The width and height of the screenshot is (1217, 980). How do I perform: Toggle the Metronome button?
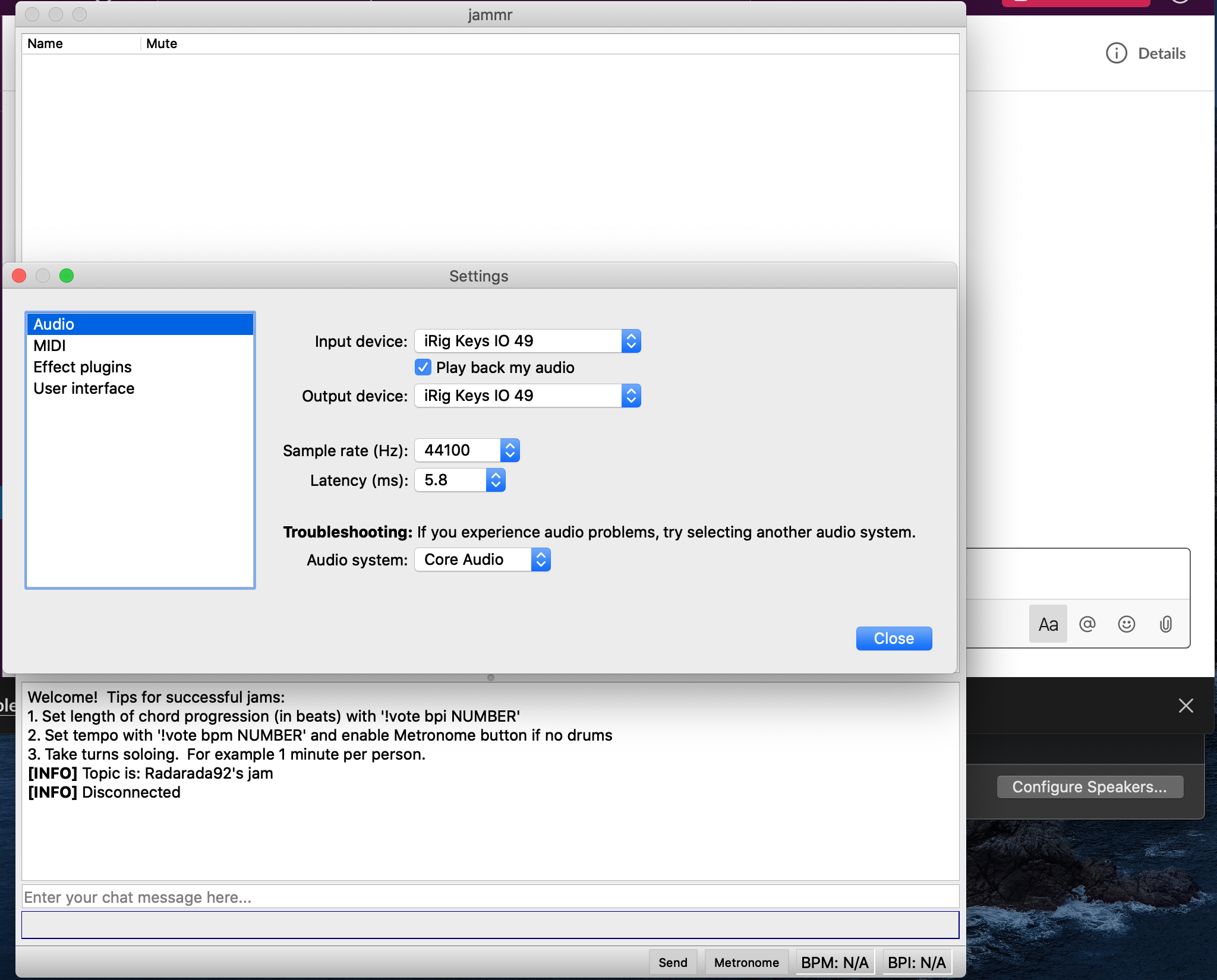746,963
